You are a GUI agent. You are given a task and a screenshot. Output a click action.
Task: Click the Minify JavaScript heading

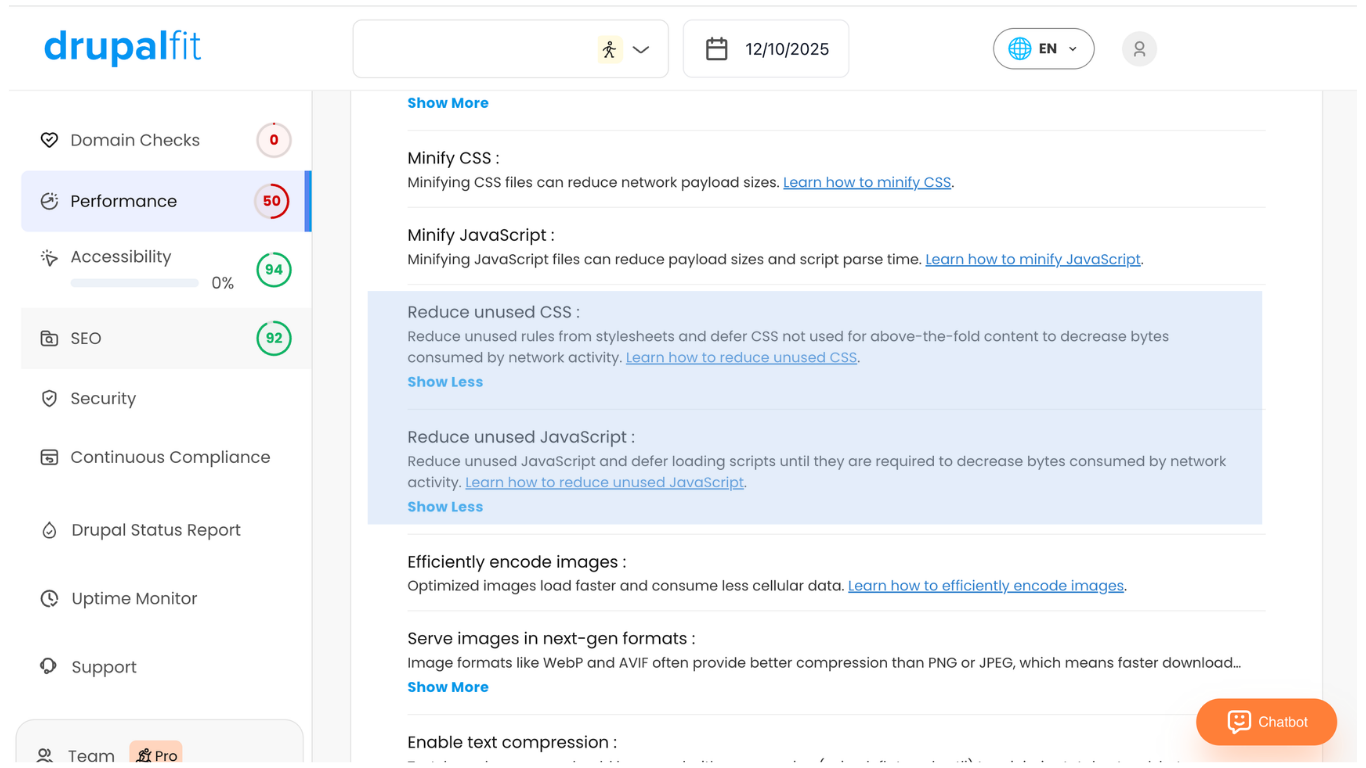pyautogui.click(x=481, y=235)
